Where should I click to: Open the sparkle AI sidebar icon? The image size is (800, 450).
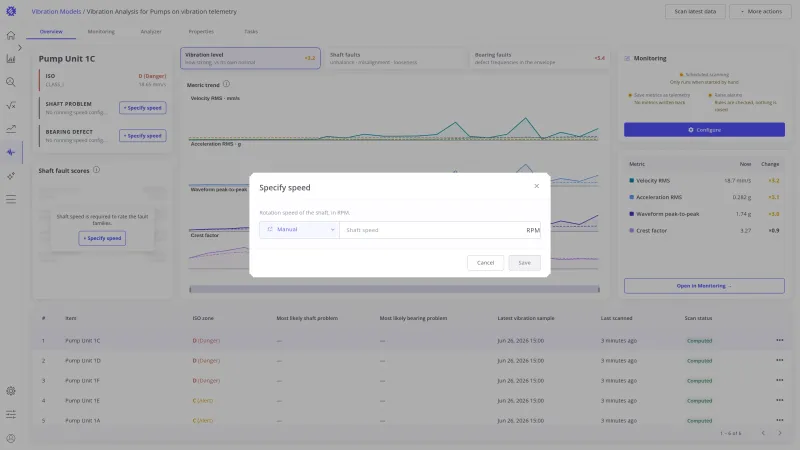[11, 176]
